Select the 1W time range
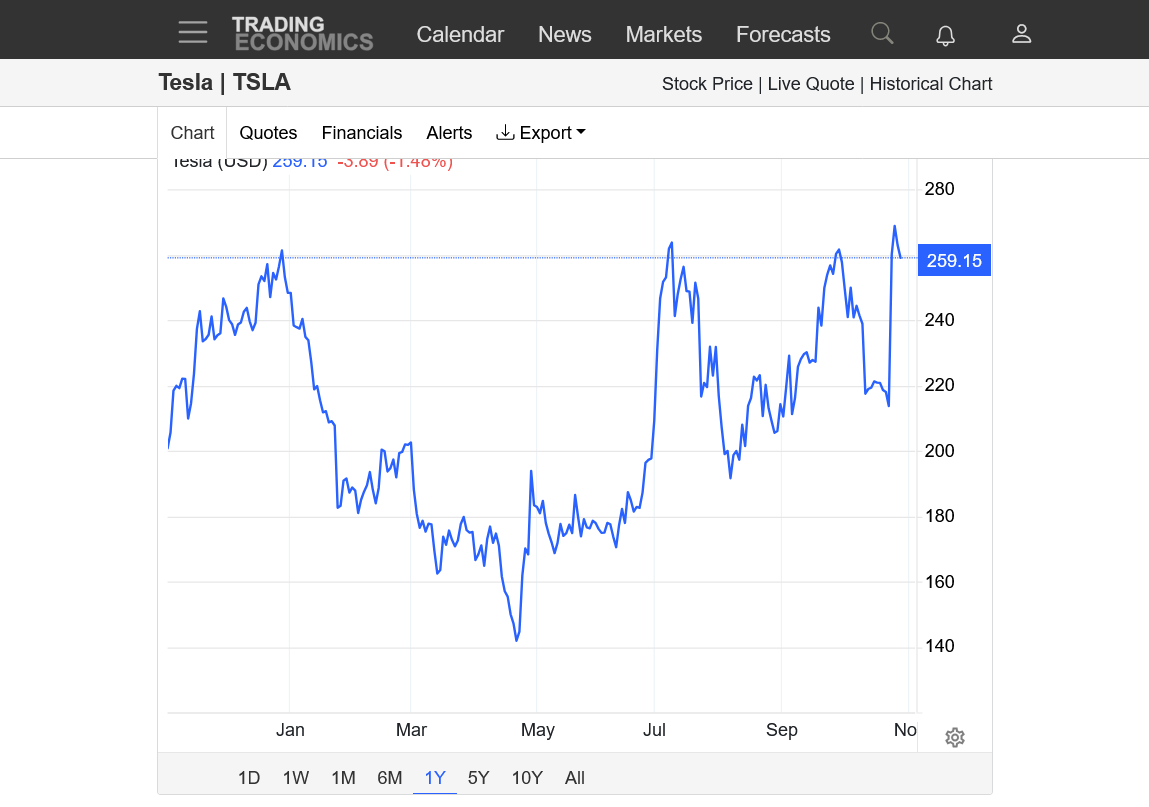 pos(296,778)
